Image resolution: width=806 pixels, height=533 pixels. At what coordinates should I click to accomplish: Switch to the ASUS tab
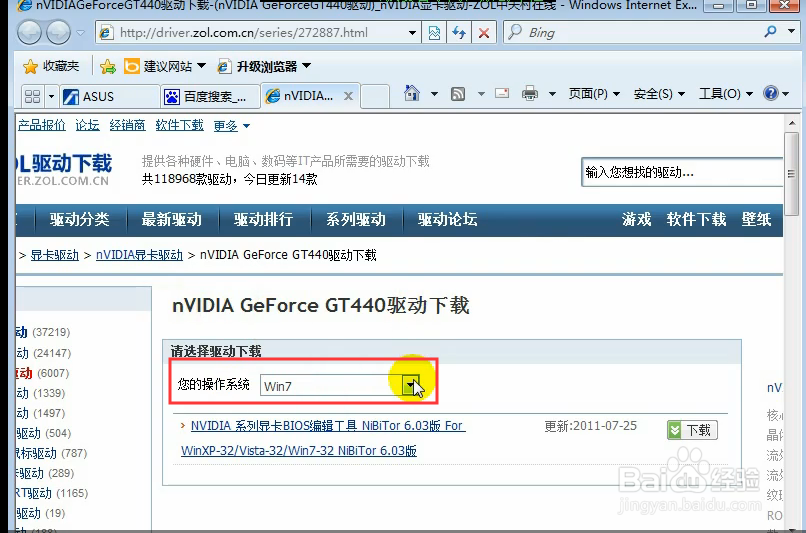click(109, 97)
